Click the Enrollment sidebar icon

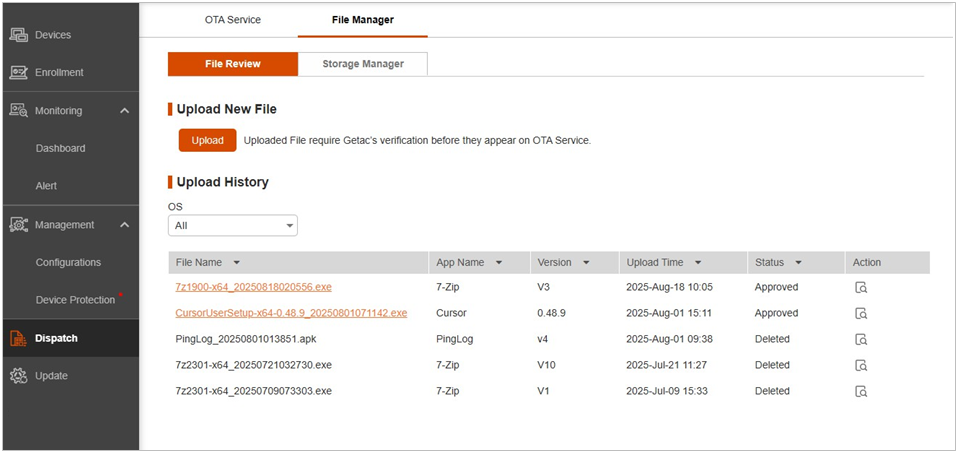coord(18,72)
